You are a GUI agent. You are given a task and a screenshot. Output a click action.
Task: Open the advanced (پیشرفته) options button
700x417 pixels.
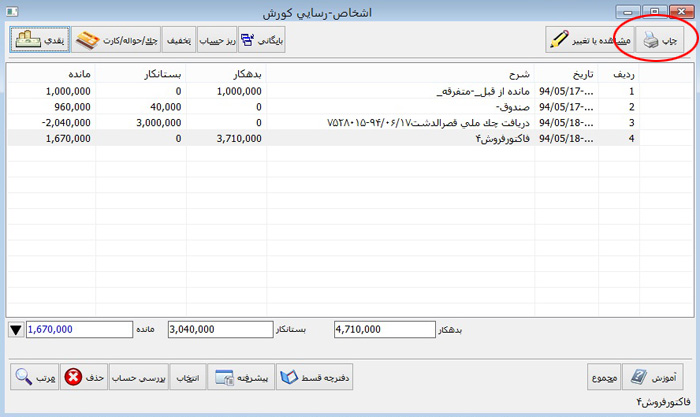tap(240, 377)
